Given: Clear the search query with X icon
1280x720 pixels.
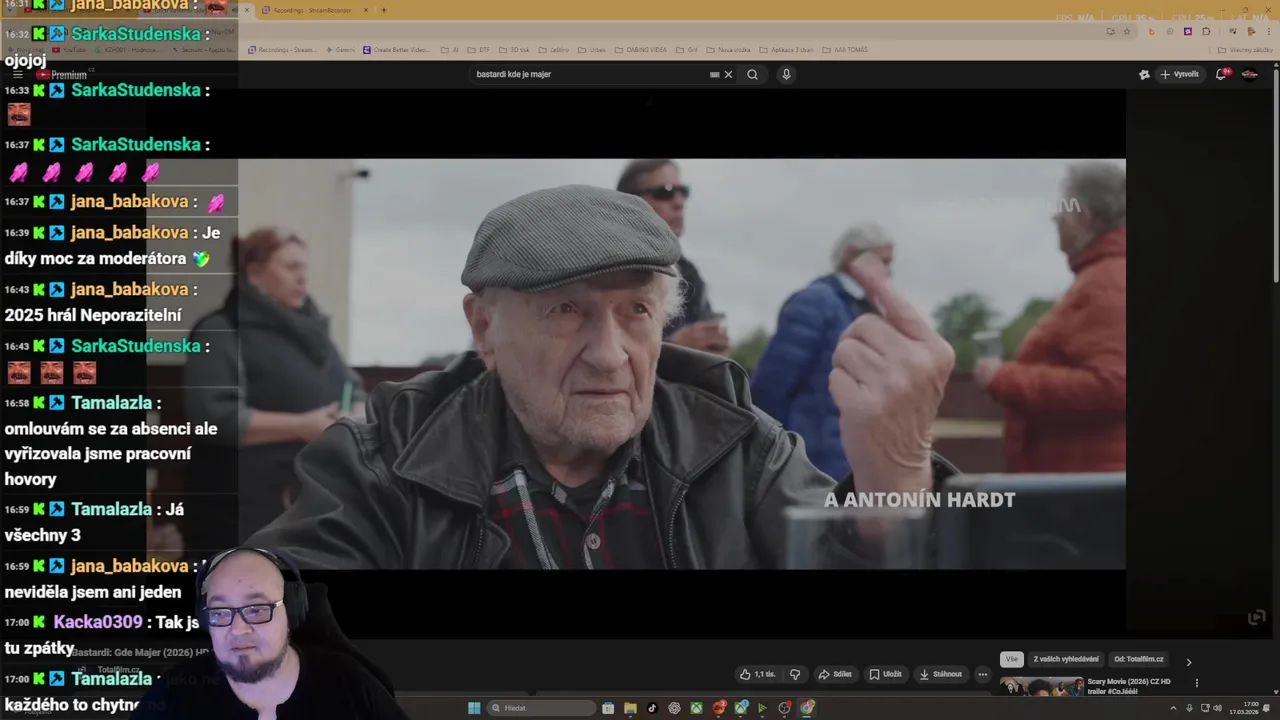Looking at the screenshot, I should [728, 74].
